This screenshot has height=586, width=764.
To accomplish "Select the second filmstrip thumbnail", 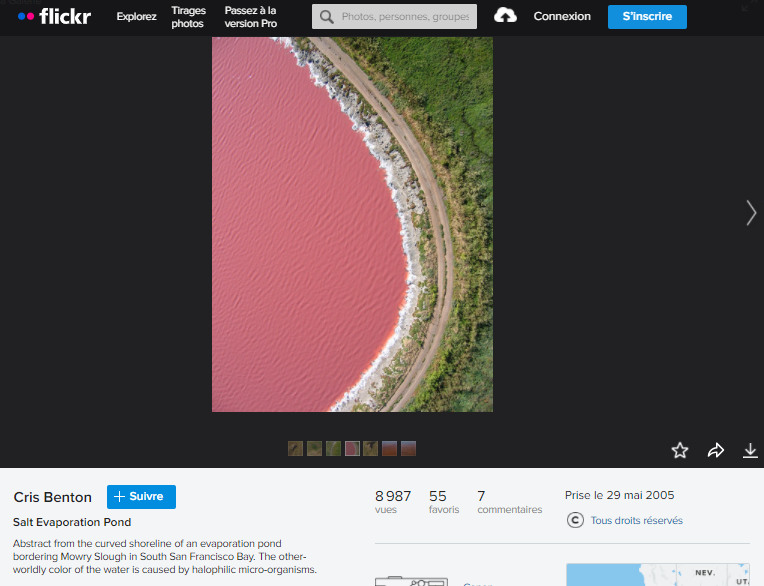I will (314, 448).
